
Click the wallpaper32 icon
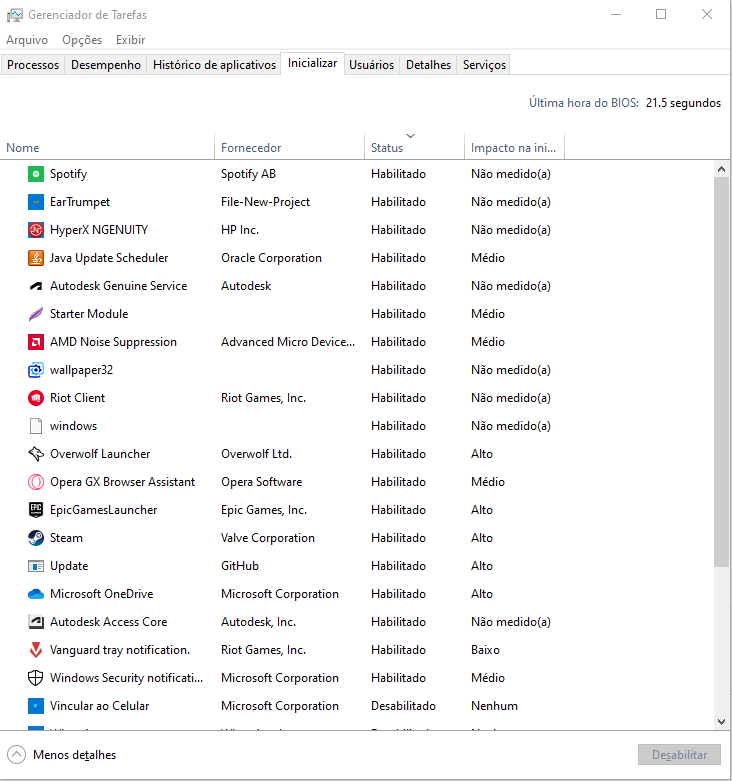[36, 370]
